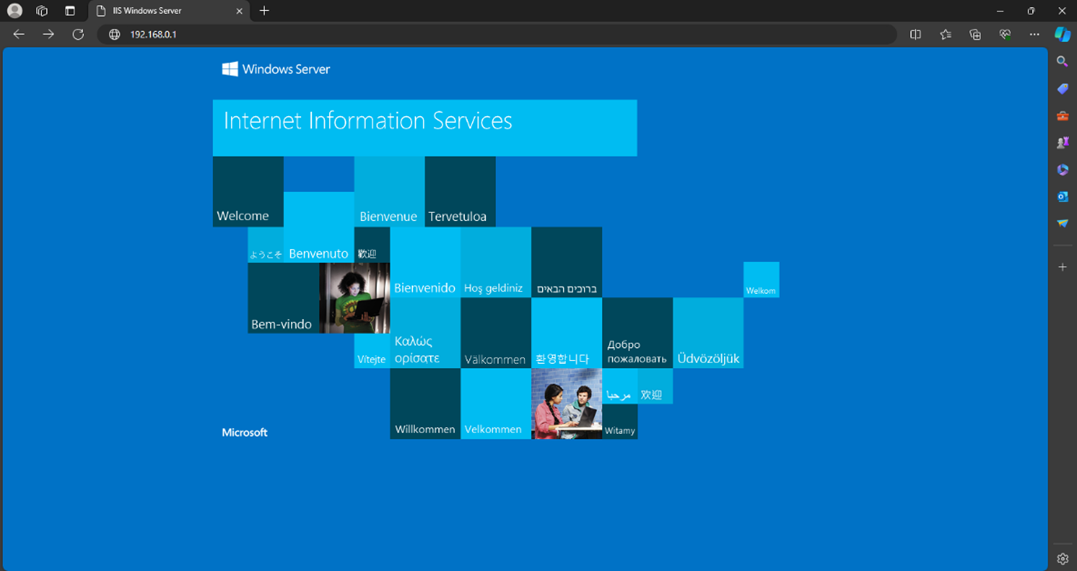1077x571 pixels.
Task: Click the Korean 환영합니다 tile
Action: (x=567, y=333)
